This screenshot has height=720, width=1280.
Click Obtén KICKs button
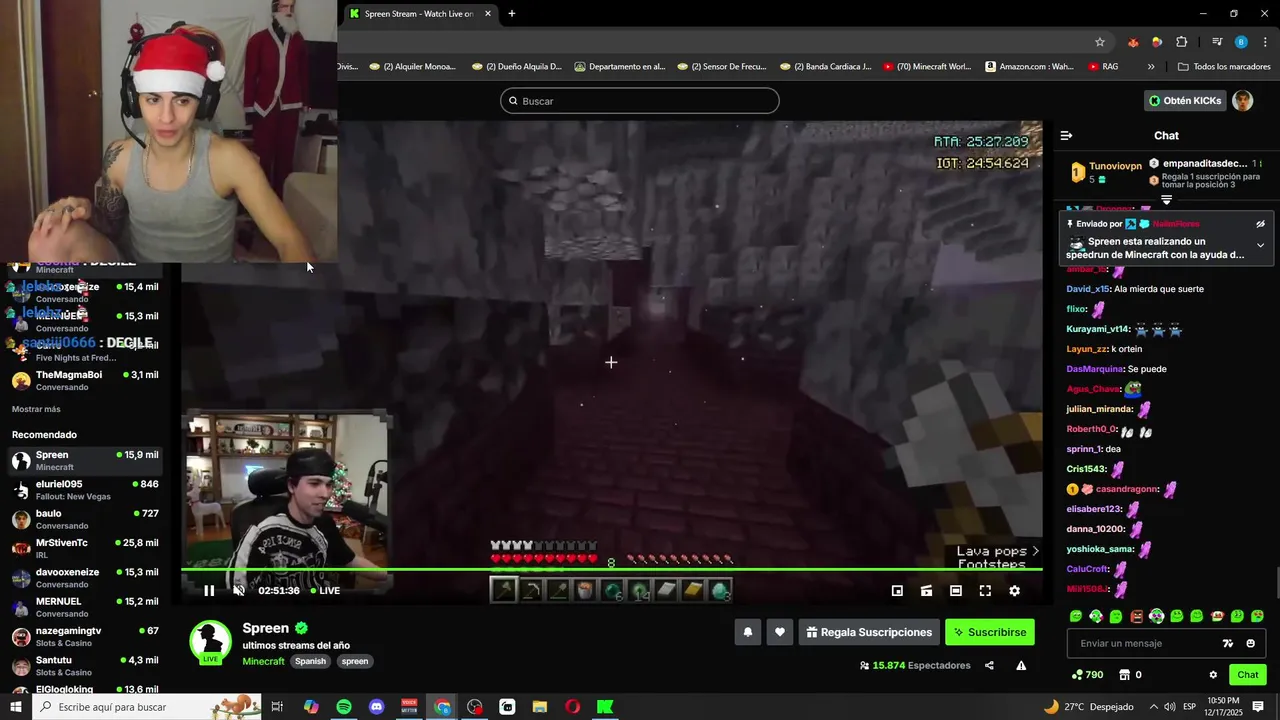point(1185,101)
